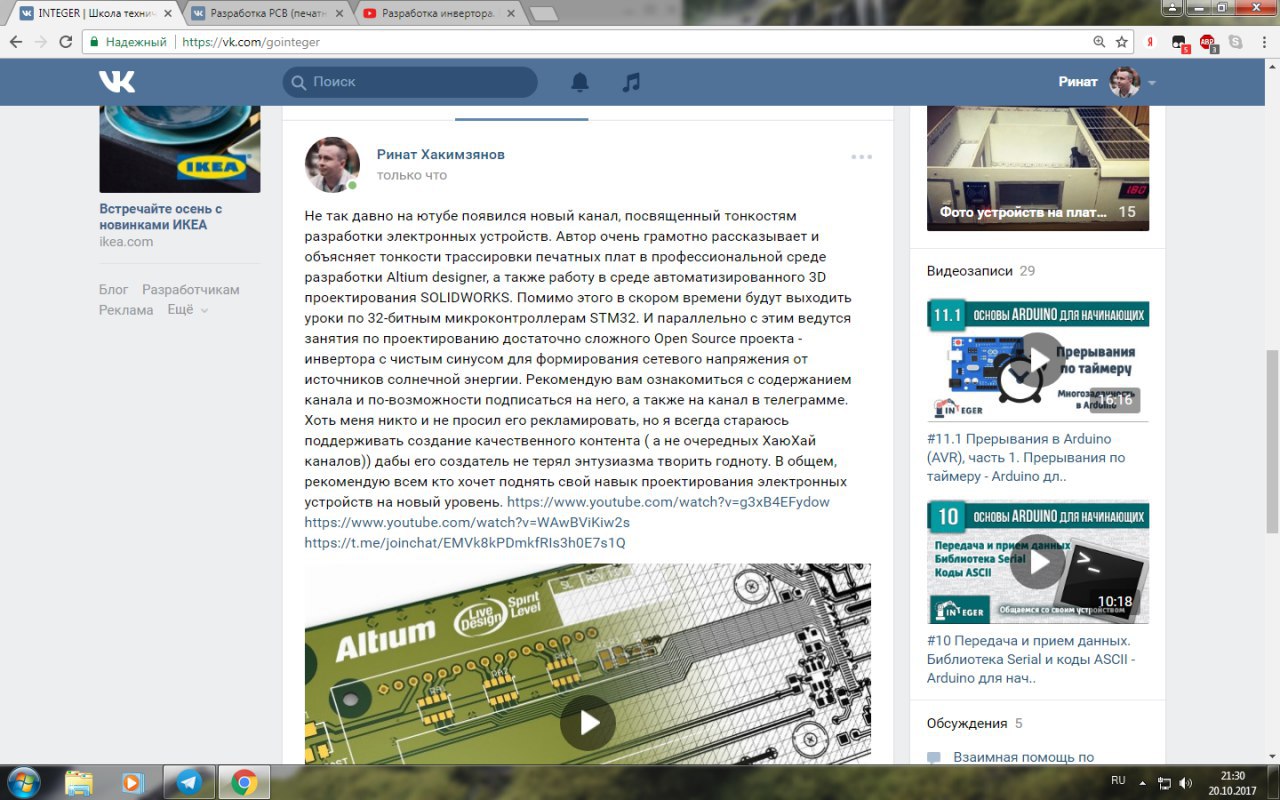
Task: Click the secure lock icon in address bar
Action: click(x=94, y=42)
